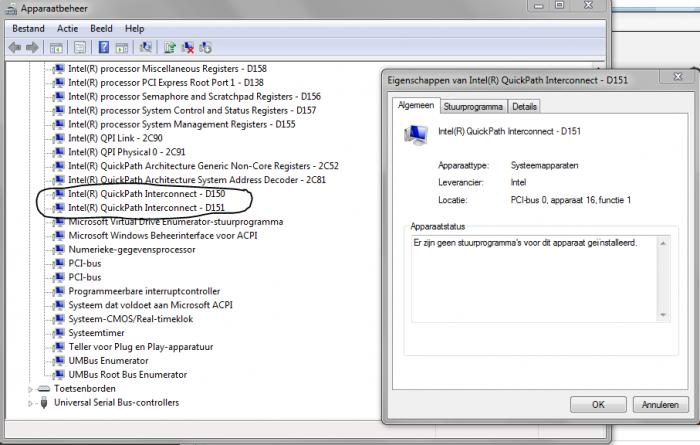Select icon beside Programmeerbare interruptcontroller

click(x=59, y=291)
